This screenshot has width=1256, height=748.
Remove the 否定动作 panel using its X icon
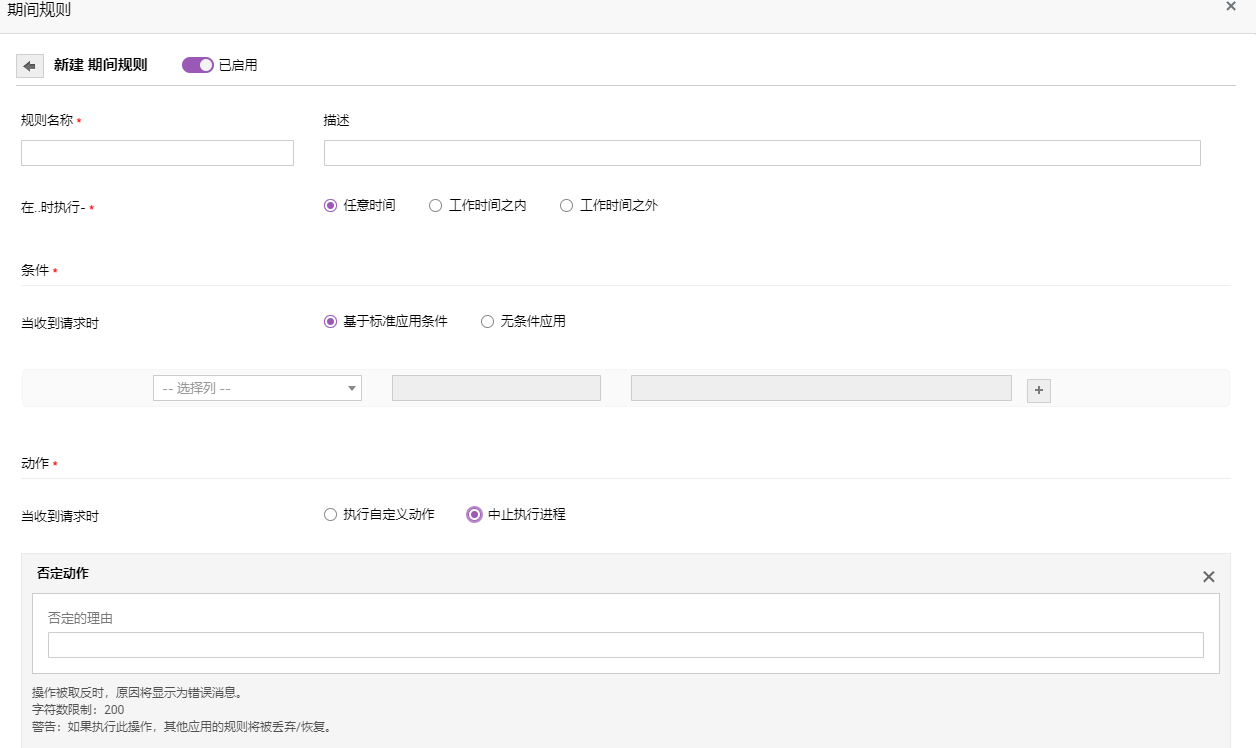tap(1208, 577)
